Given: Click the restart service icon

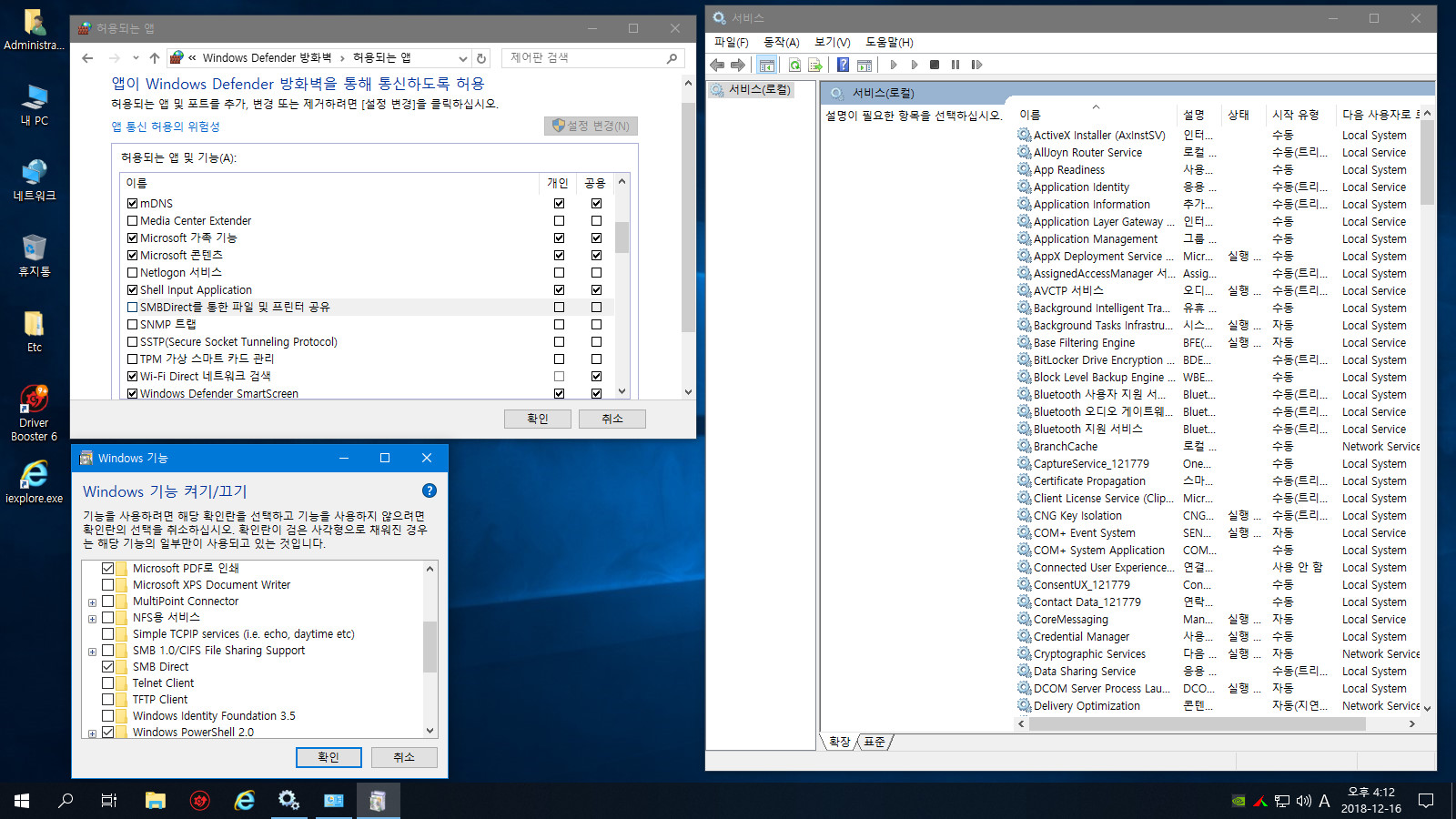Looking at the screenshot, I should tap(976, 65).
